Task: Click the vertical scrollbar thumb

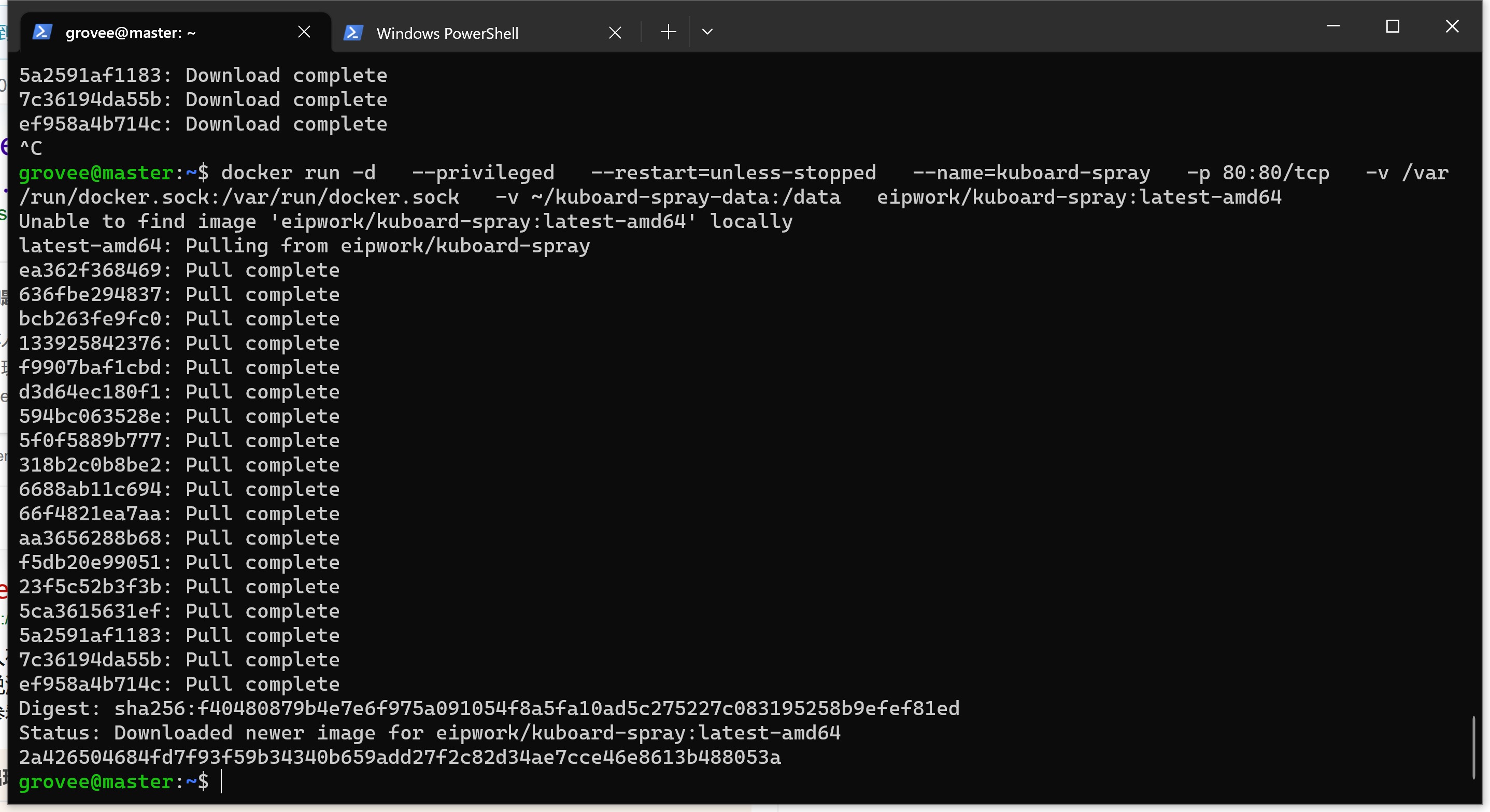Action: click(1473, 747)
